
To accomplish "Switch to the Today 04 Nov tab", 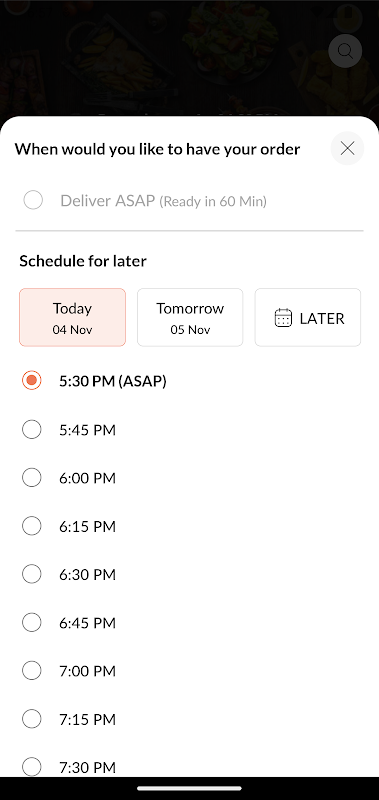I will [72, 317].
